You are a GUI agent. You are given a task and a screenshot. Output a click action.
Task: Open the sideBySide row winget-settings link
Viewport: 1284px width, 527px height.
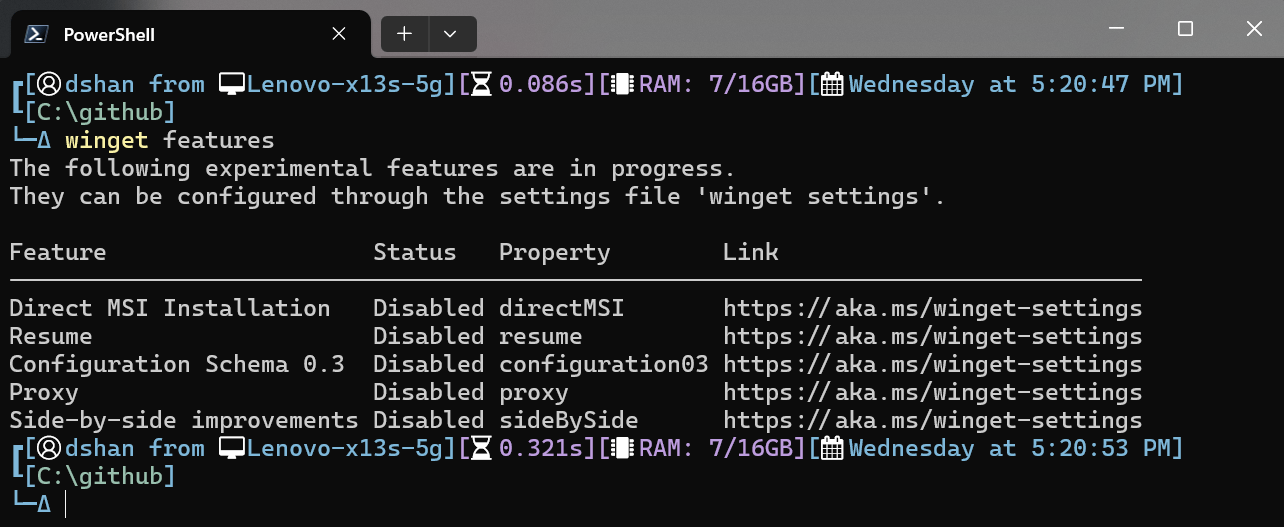point(932,420)
